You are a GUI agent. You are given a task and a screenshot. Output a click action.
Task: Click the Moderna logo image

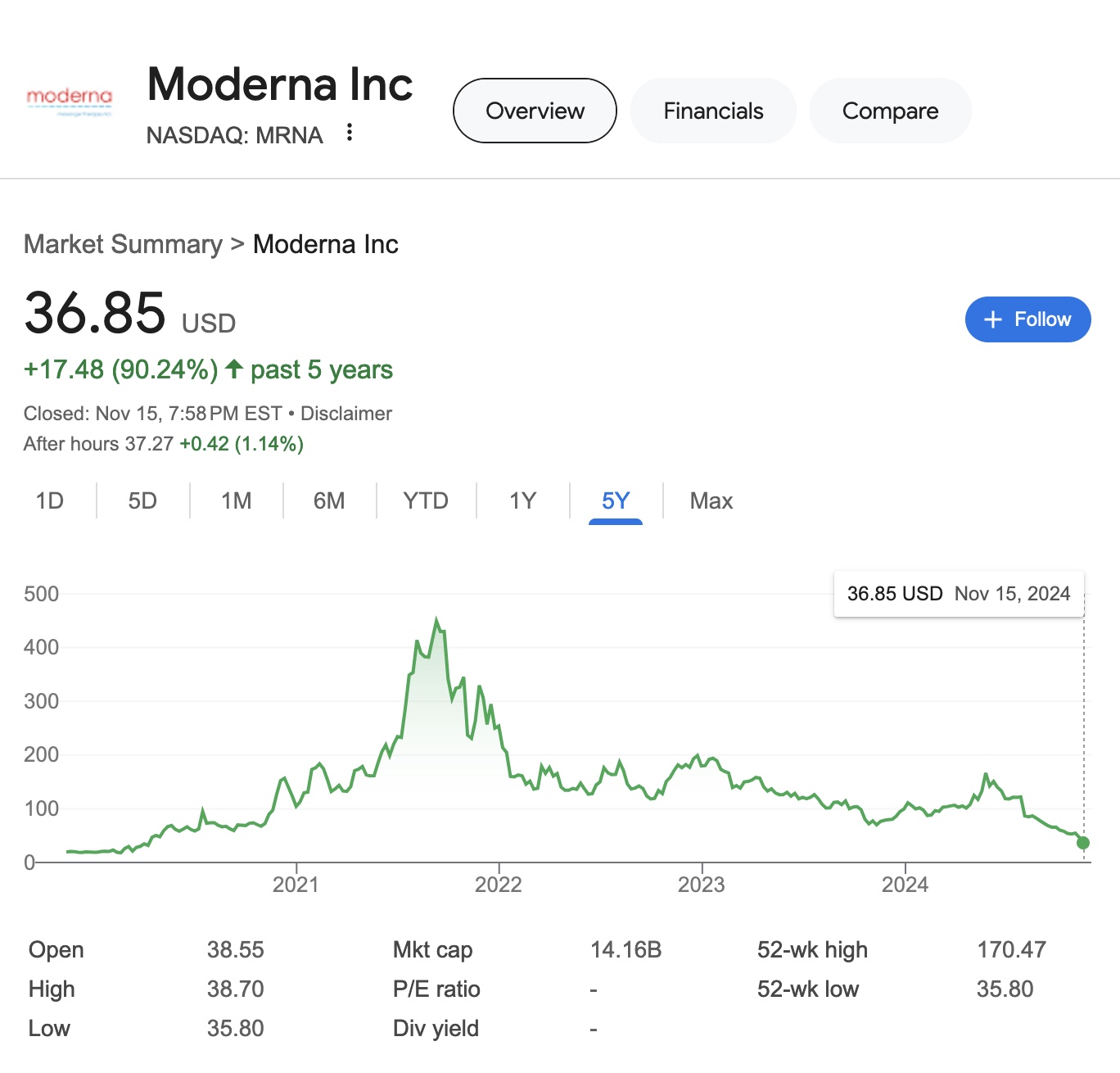click(69, 102)
